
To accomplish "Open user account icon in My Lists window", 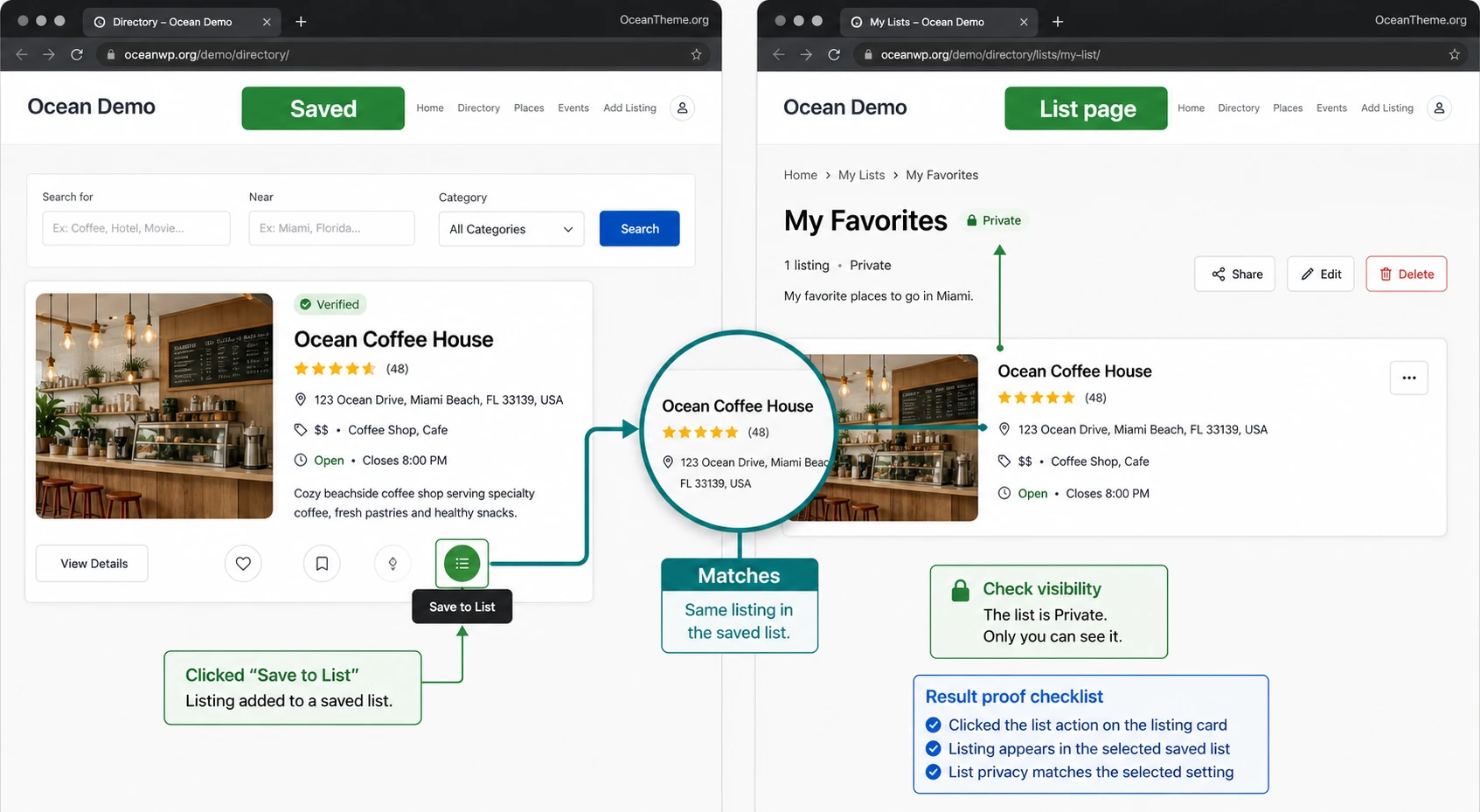I will (x=1439, y=108).
